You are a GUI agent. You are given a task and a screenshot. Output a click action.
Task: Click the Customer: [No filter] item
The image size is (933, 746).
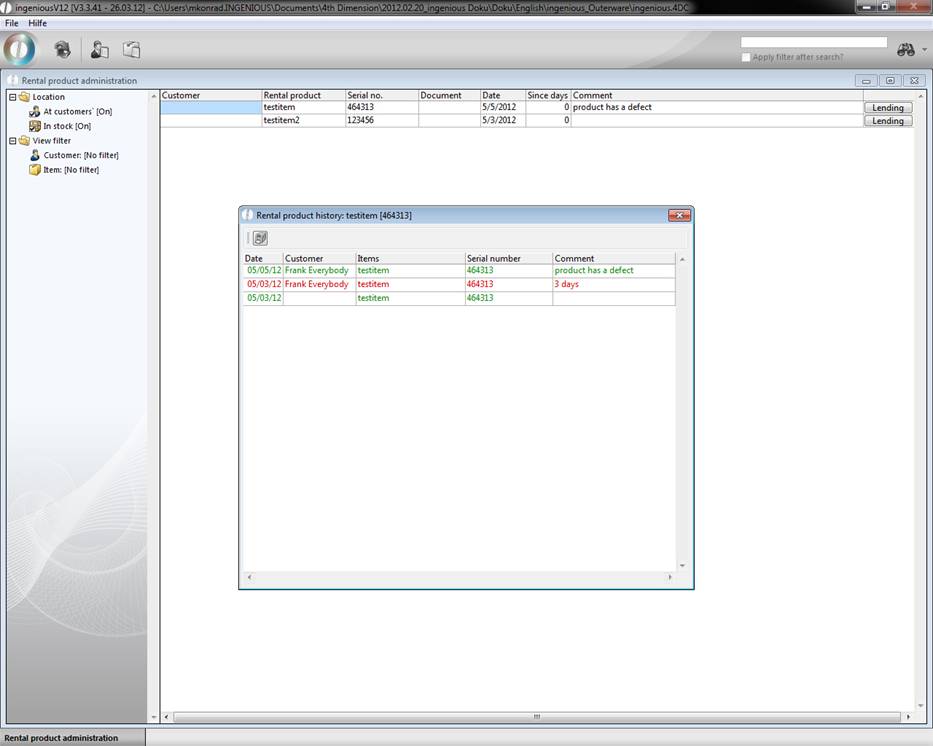(80, 156)
